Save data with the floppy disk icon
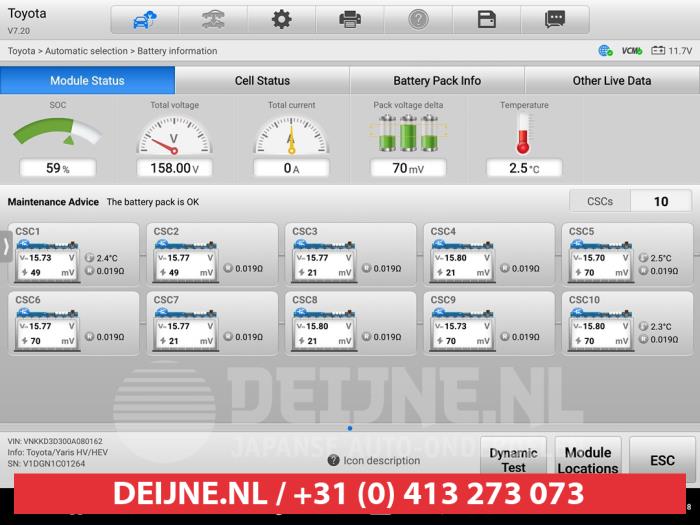This screenshot has height=525, width=700. pos(487,19)
